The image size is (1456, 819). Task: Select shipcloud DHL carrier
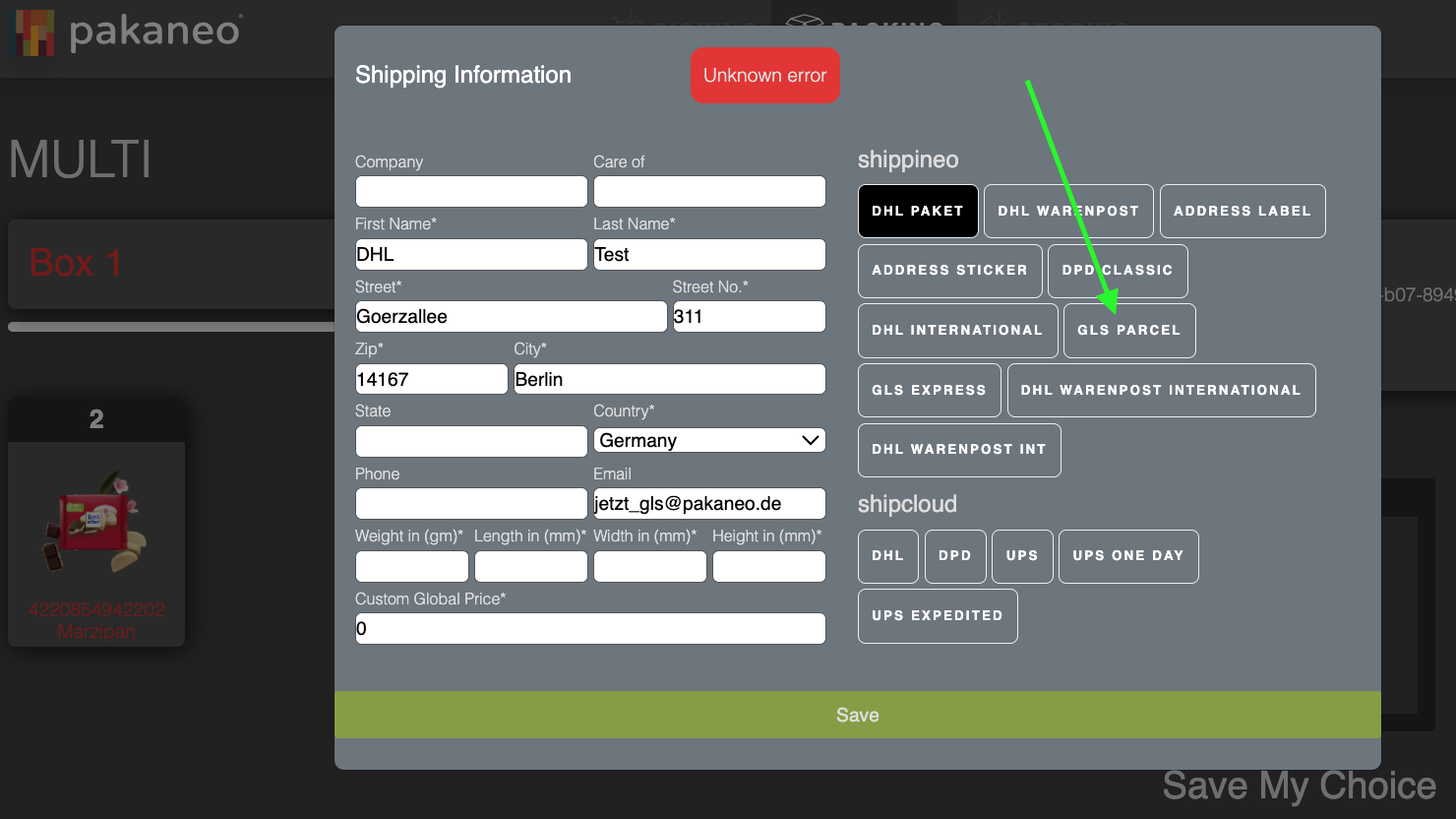coord(887,556)
